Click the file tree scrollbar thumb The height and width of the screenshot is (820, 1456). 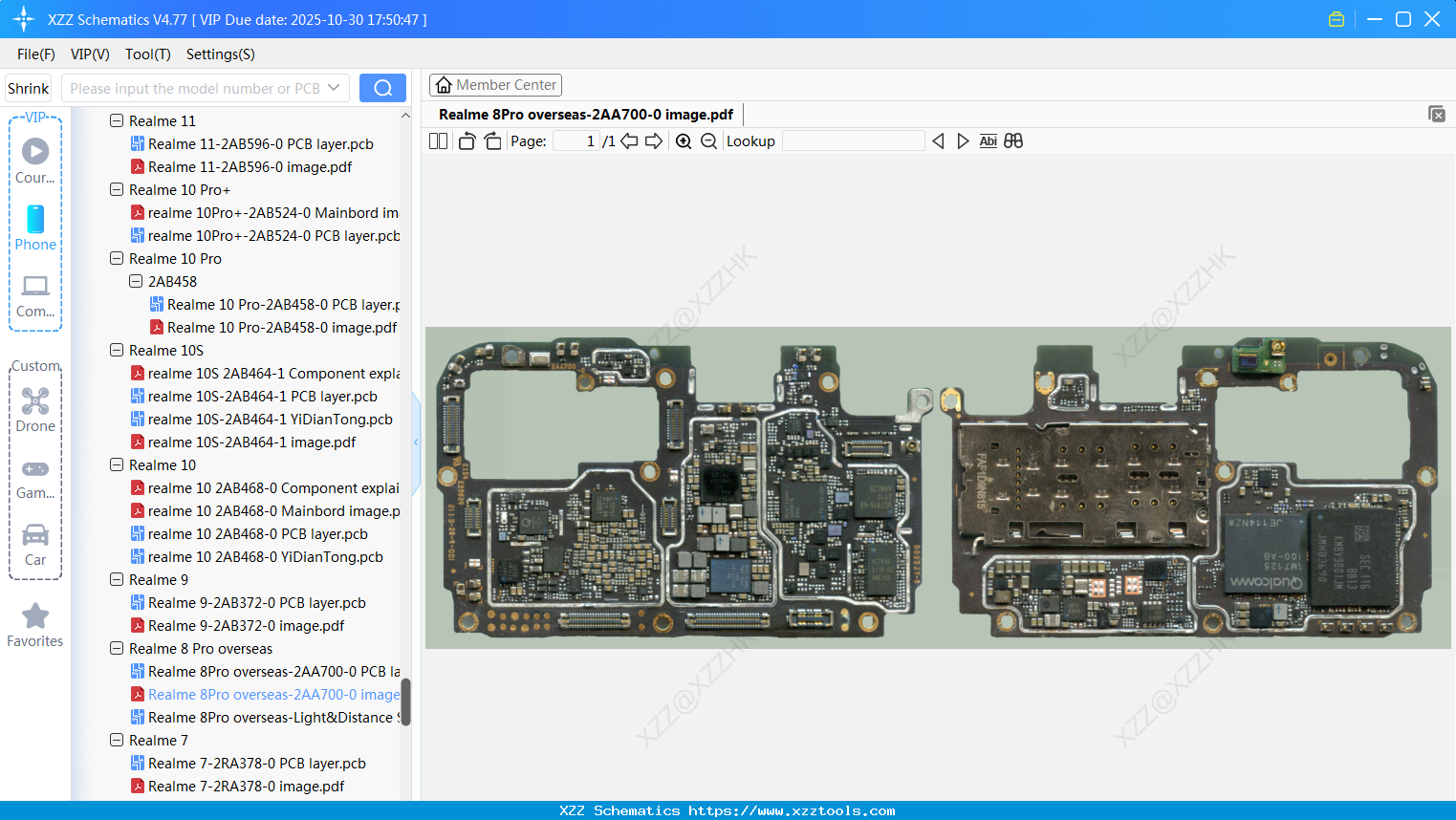tap(405, 702)
